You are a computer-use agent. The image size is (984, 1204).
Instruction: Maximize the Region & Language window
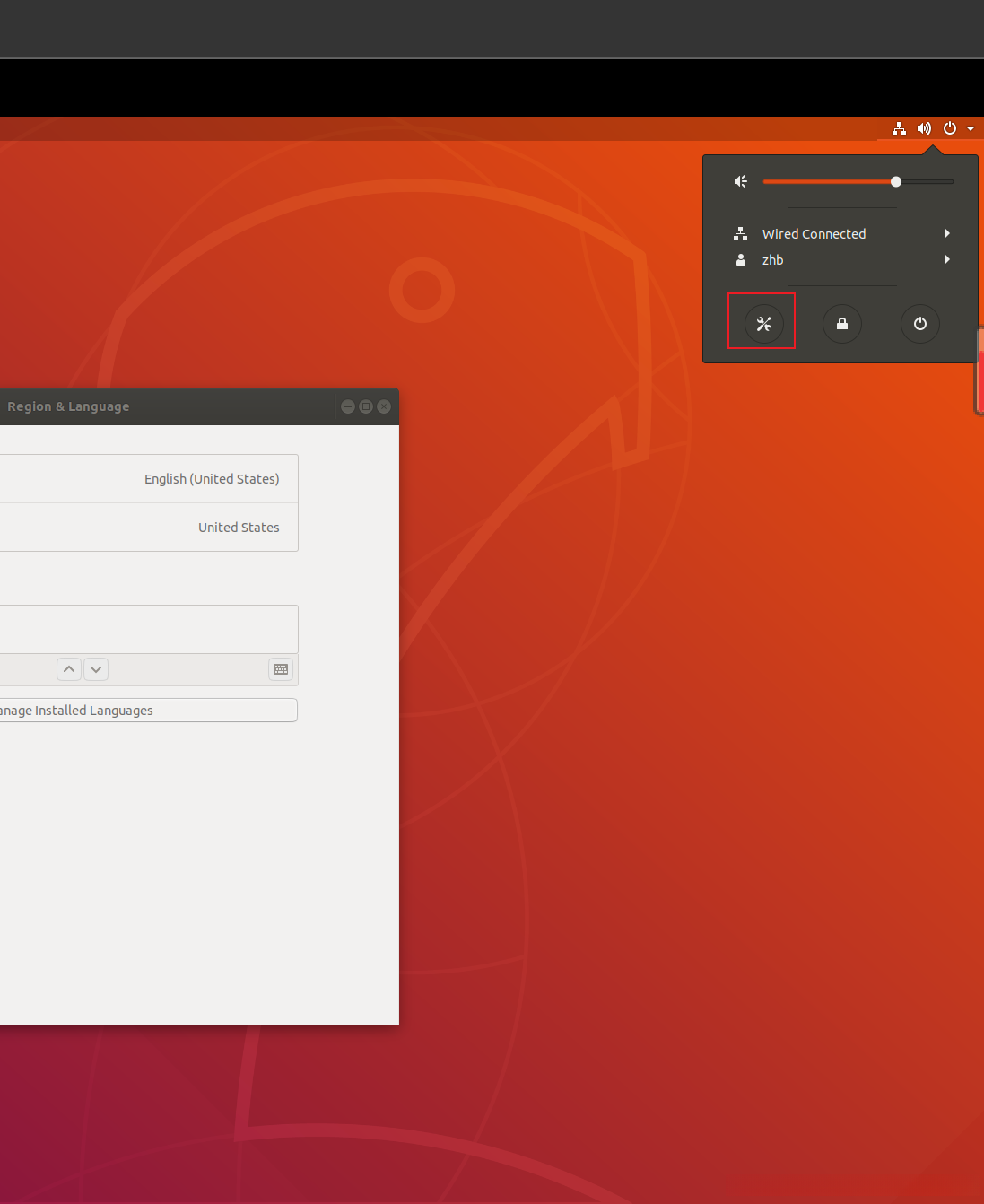pos(366,406)
